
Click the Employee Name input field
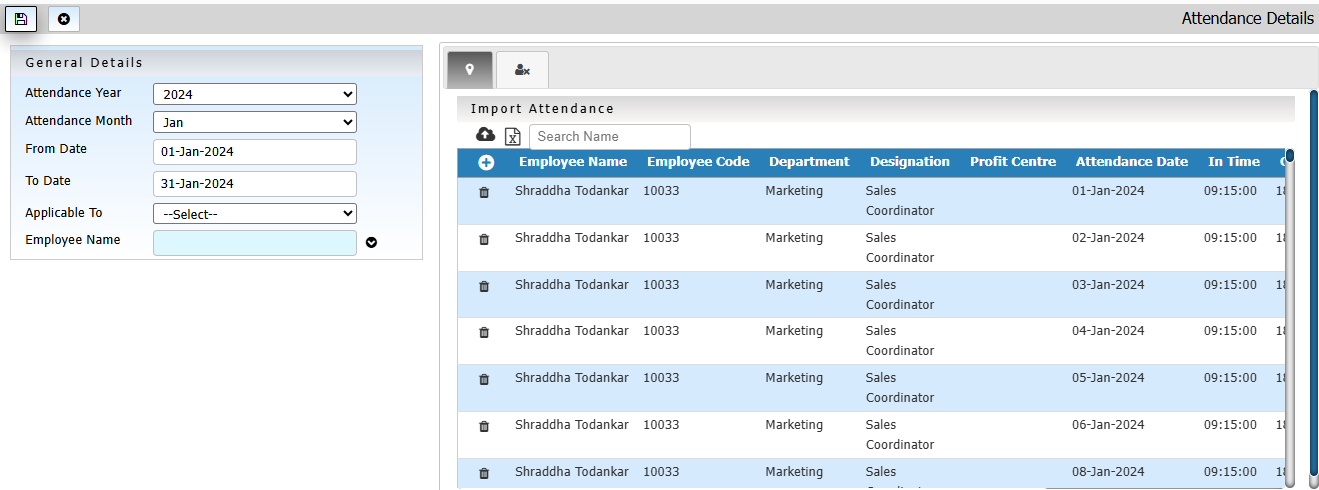click(255, 243)
